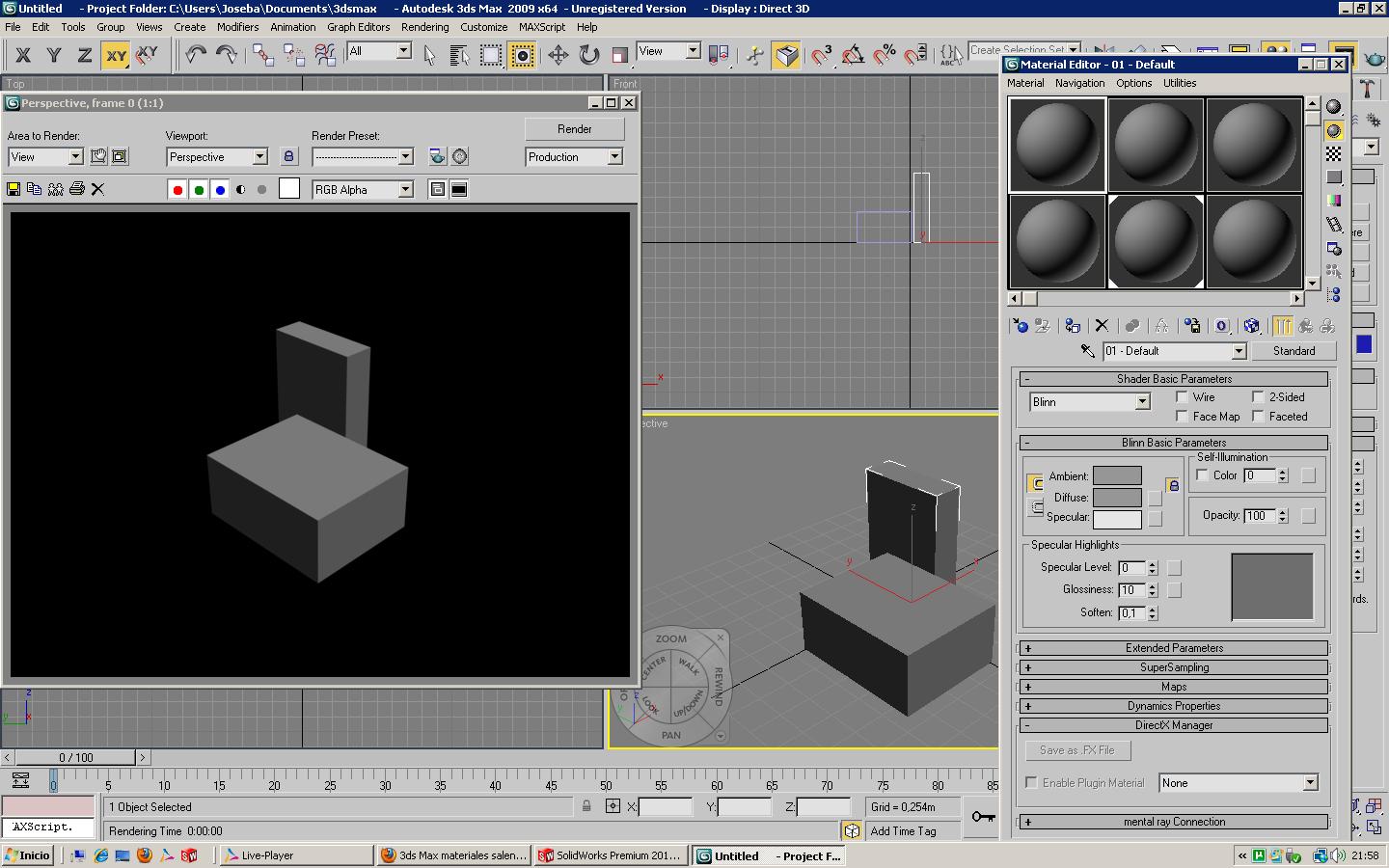Click the Render button
This screenshot has height=868, width=1389.
(574, 129)
